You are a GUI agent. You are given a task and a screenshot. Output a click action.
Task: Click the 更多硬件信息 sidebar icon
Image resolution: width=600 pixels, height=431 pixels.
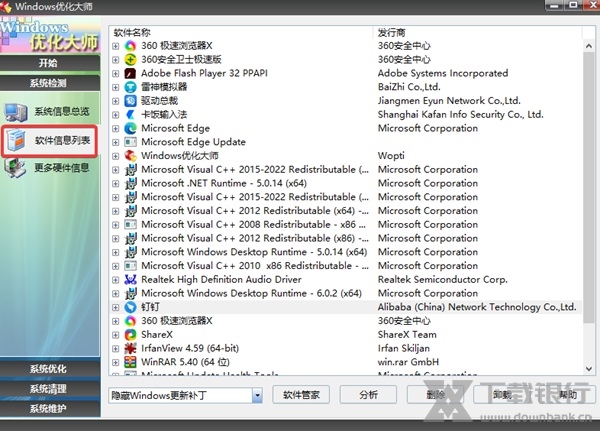tap(15, 168)
